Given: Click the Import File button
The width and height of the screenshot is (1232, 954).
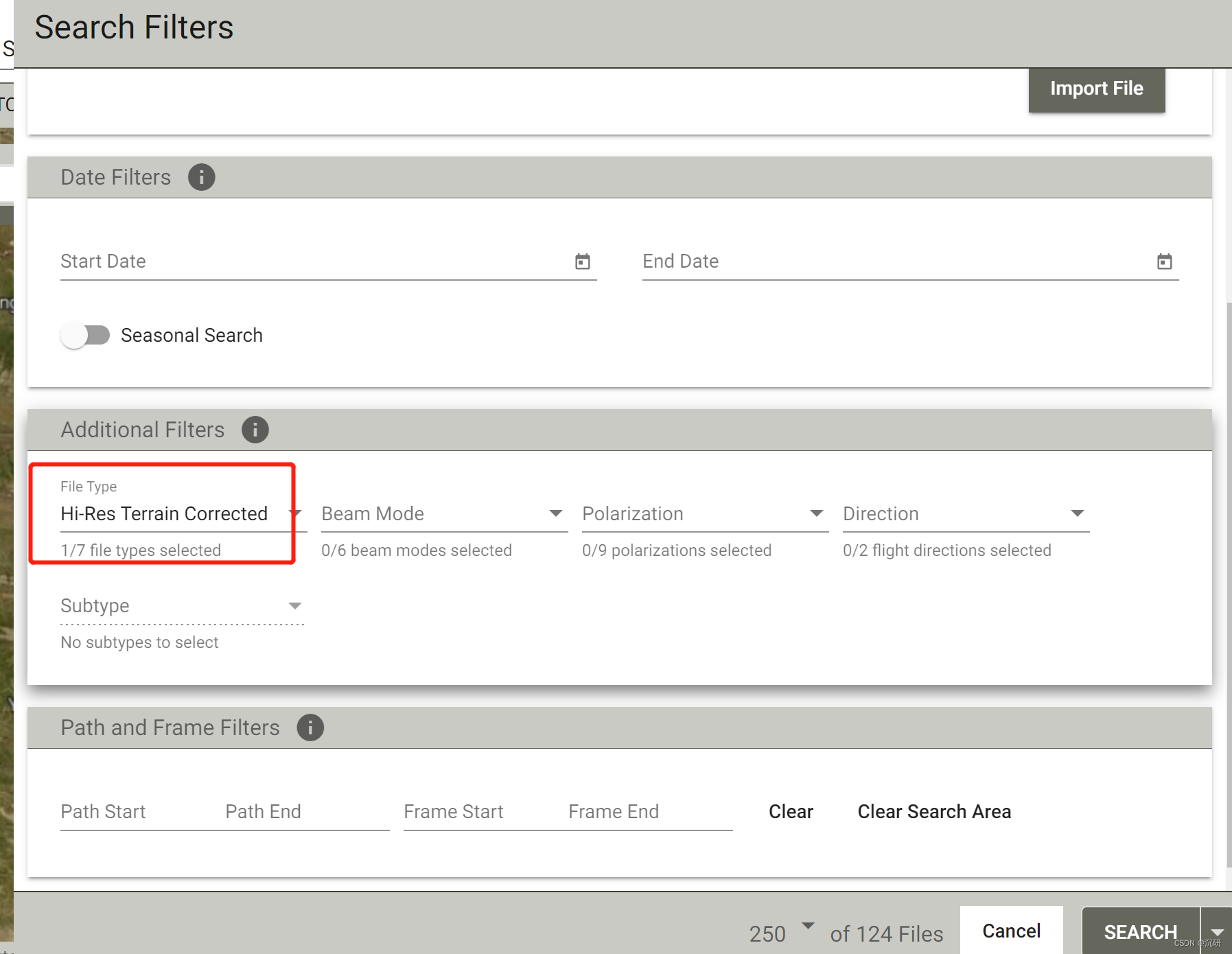Looking at the screenshot, I should point(1096,89).
